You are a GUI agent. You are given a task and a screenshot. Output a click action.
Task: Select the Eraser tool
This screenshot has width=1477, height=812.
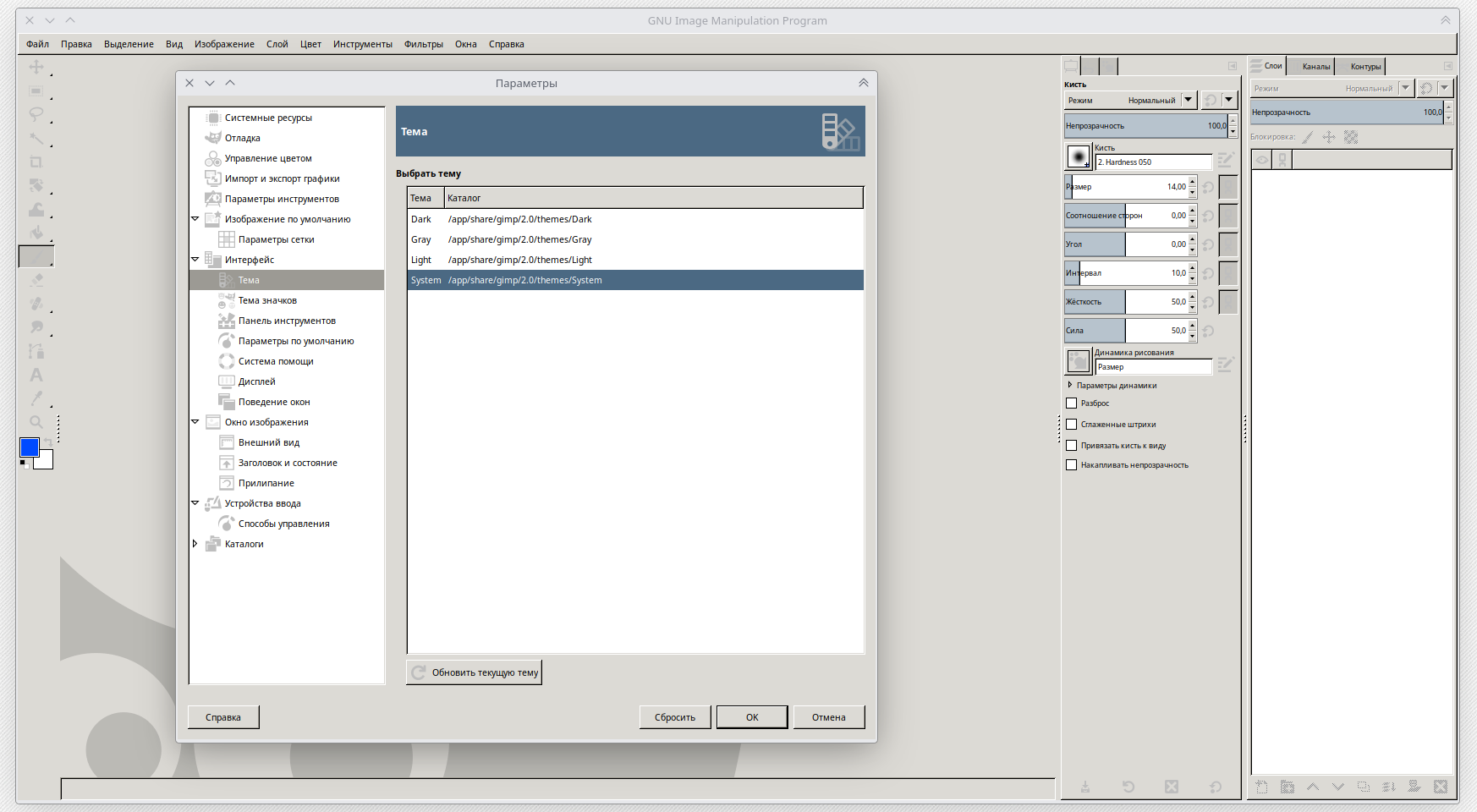pos(36,280)
